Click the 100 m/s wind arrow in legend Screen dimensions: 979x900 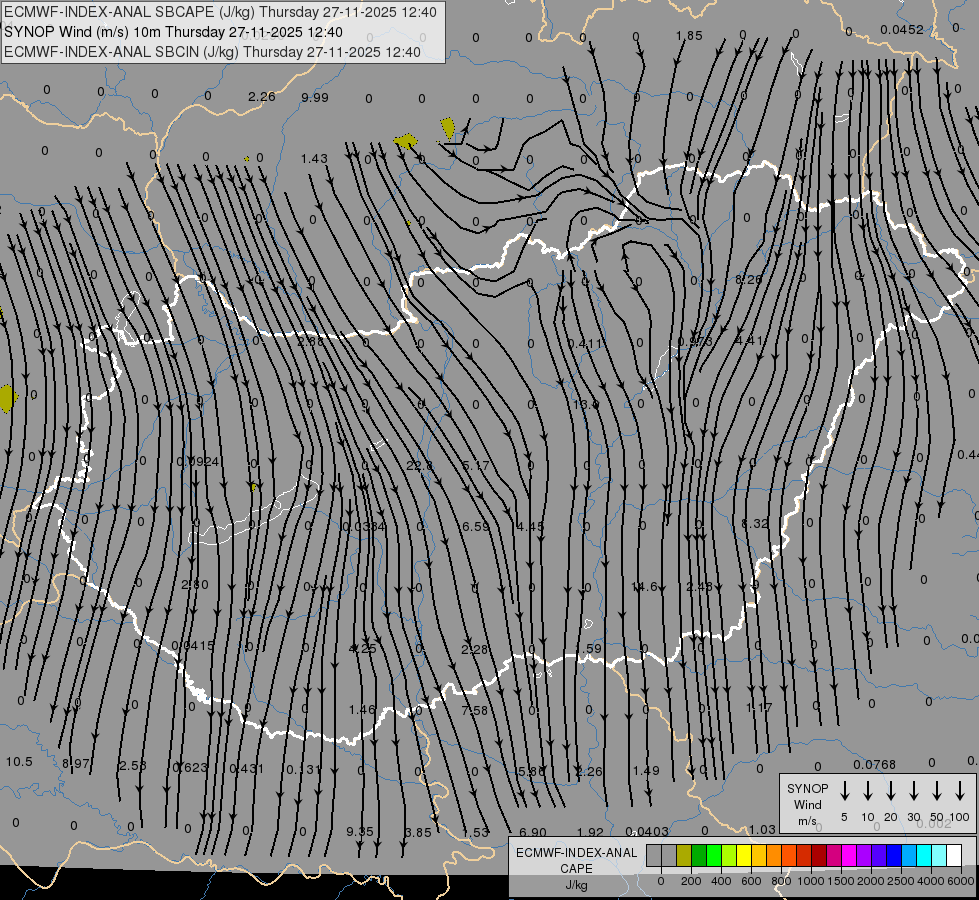coord(960,791)
